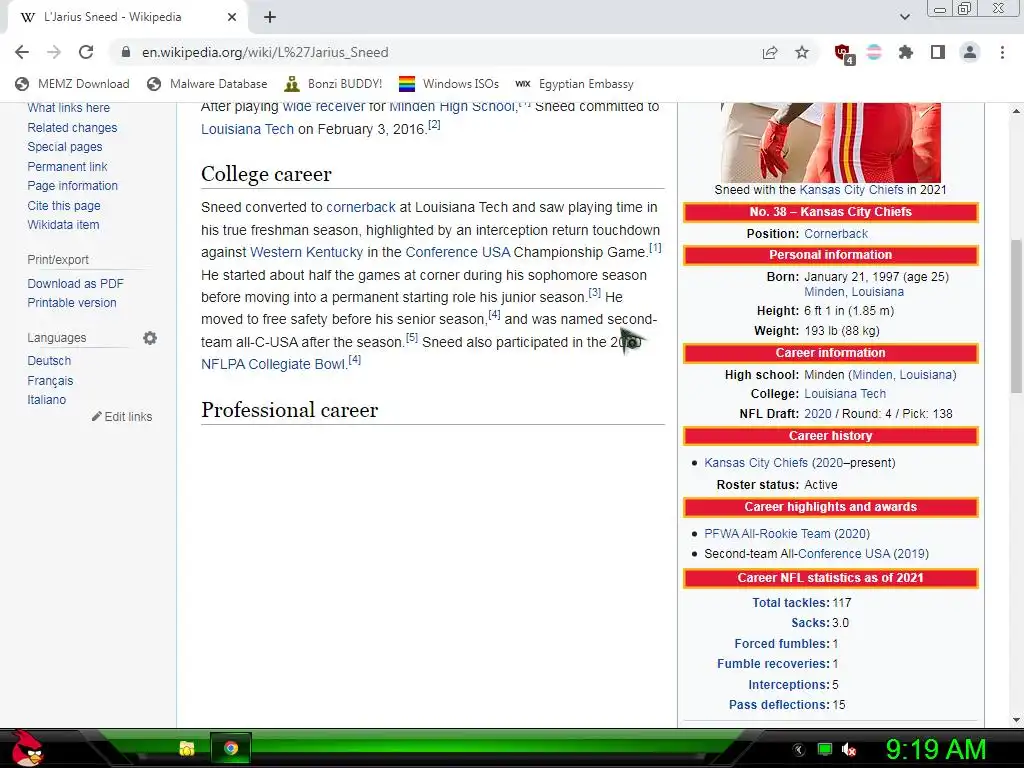Download the article as PDF
The height and width of the screenshot is (768, 1024).
coord(75,283)
